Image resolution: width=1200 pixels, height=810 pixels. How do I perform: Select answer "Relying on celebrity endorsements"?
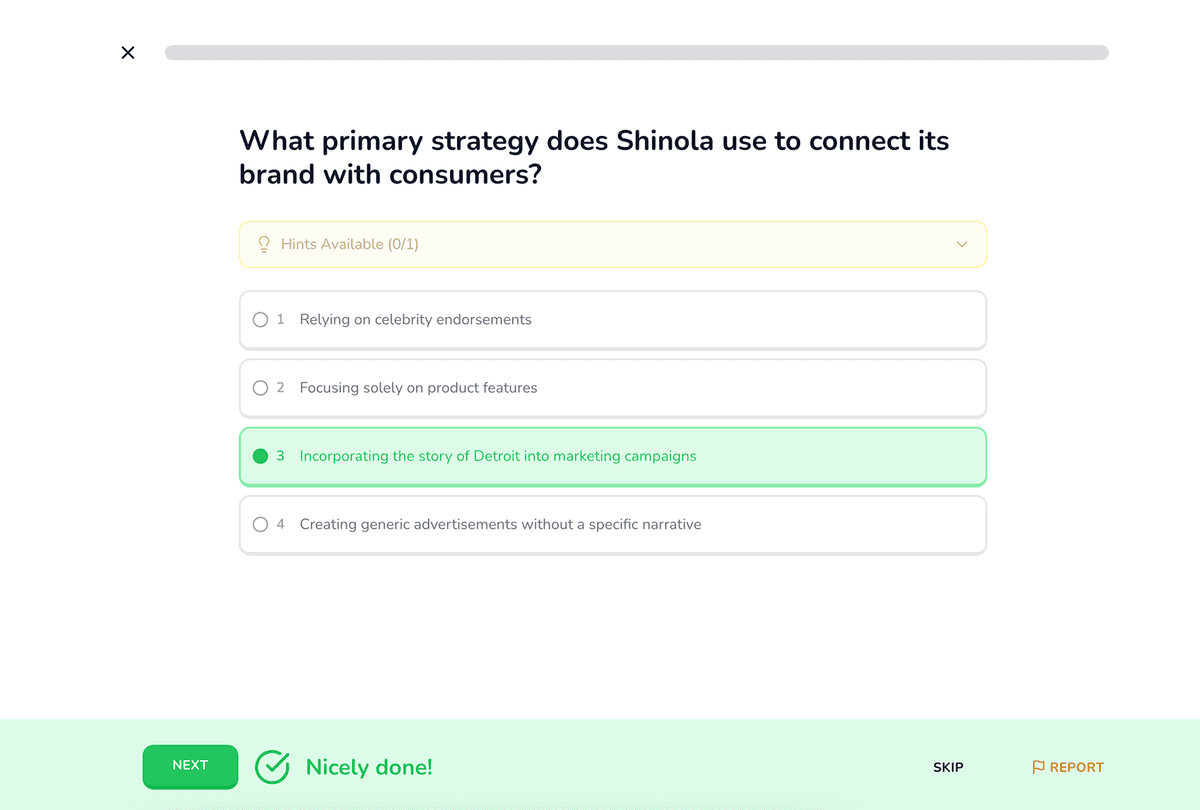(x=415, y=320)
